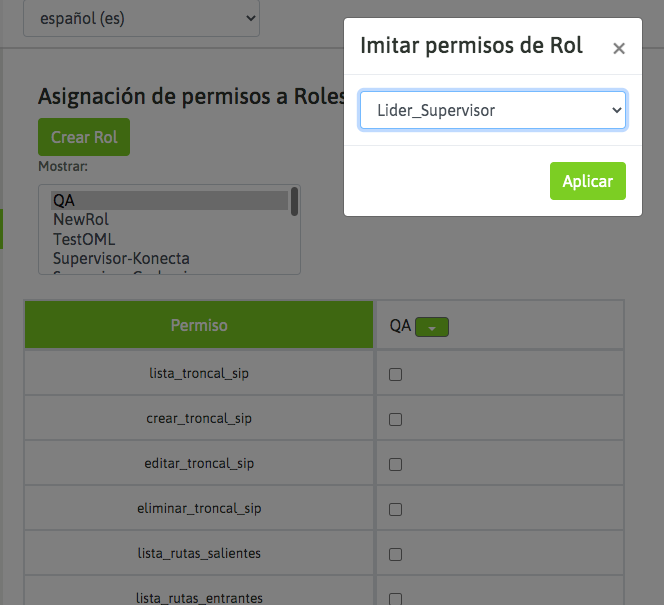
Task: Check the lista_rutas_salientes checkbox
Action: click(x=395, y=554)
